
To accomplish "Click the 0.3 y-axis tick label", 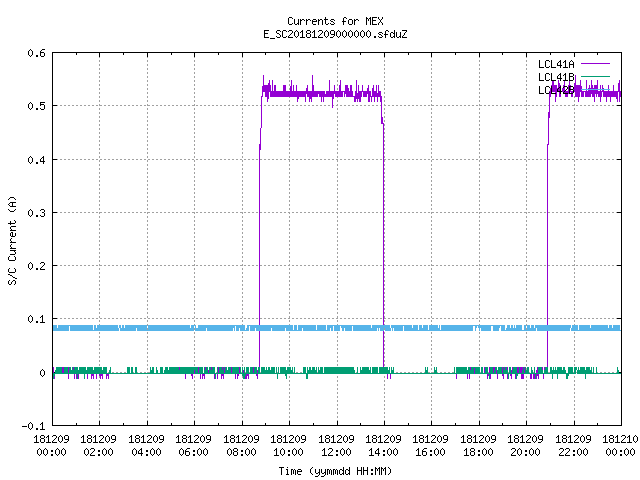I will [36, 213].
